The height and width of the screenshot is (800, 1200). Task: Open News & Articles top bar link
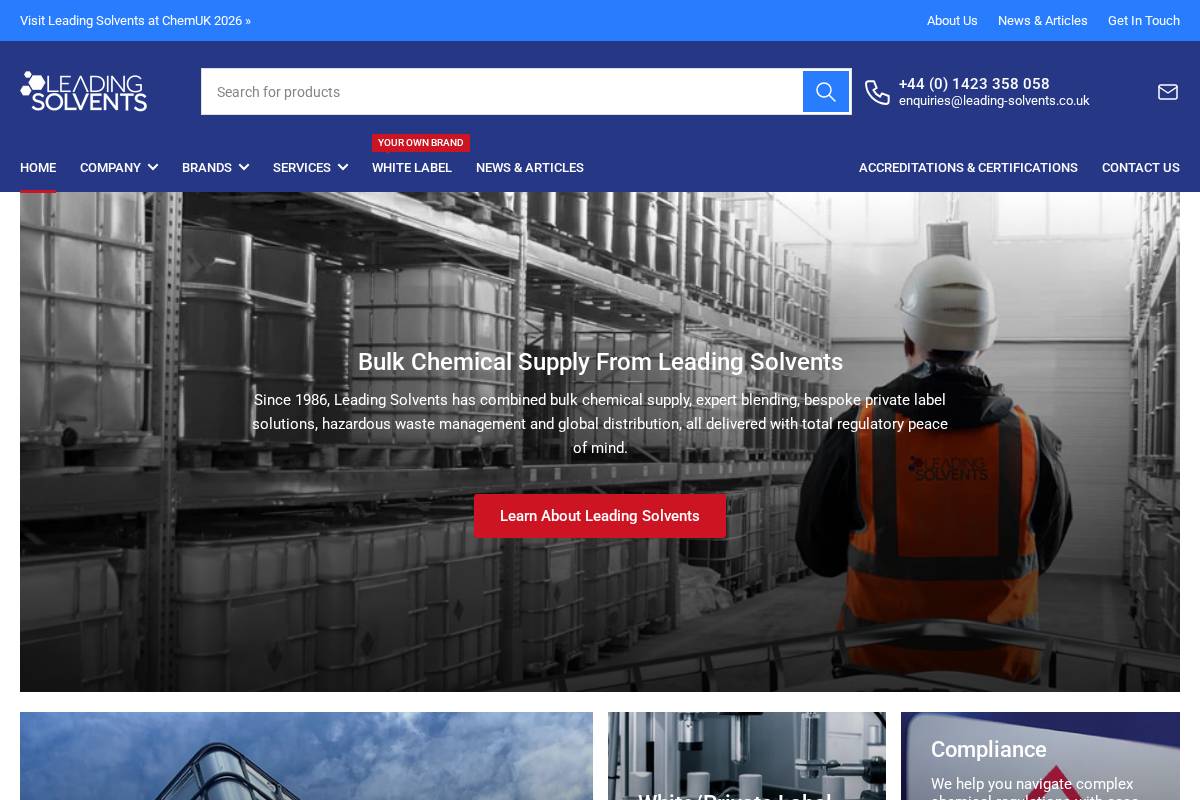point(1042,20)
